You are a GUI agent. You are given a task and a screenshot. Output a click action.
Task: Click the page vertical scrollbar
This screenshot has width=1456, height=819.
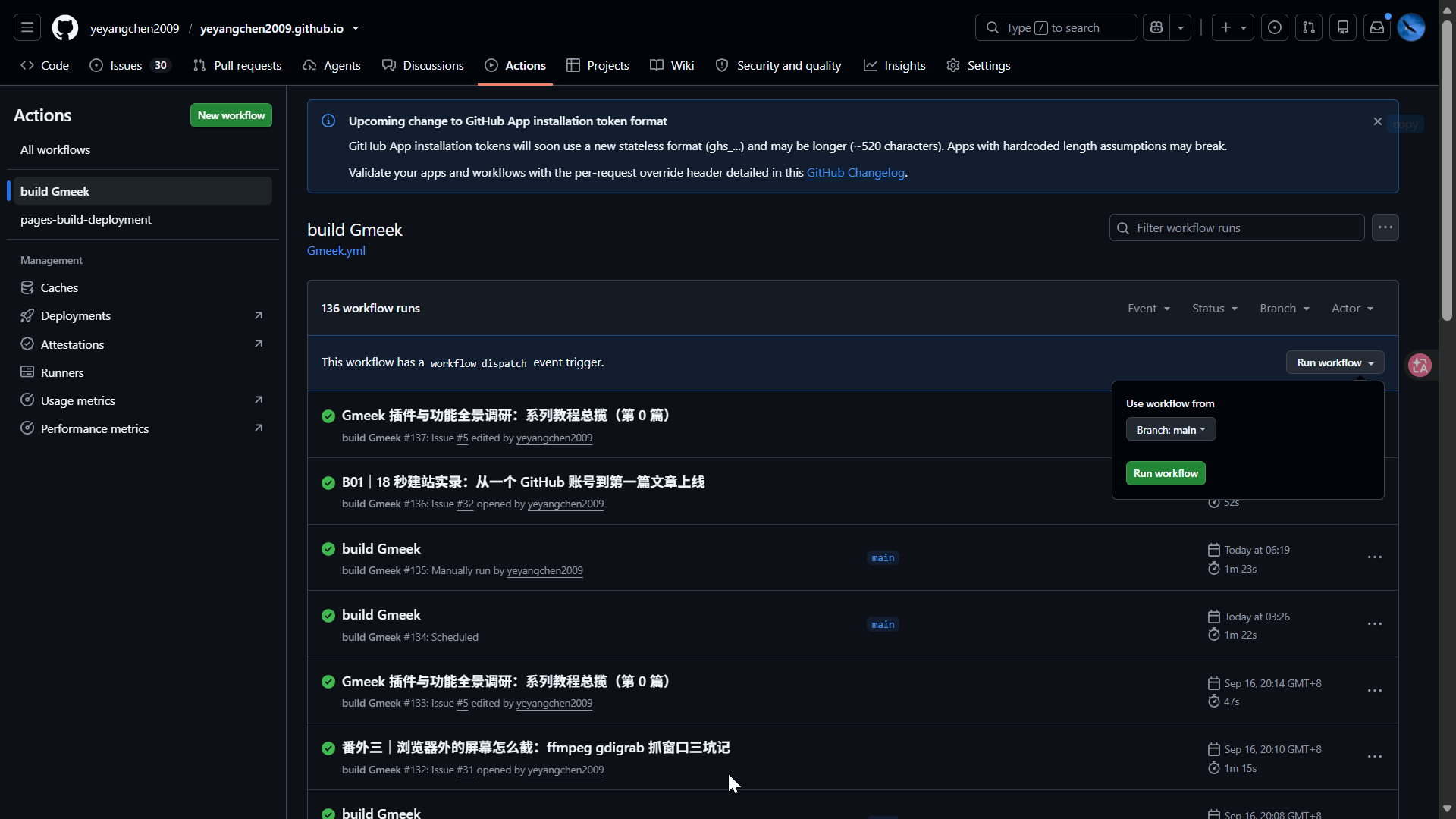click(1447, 171)
